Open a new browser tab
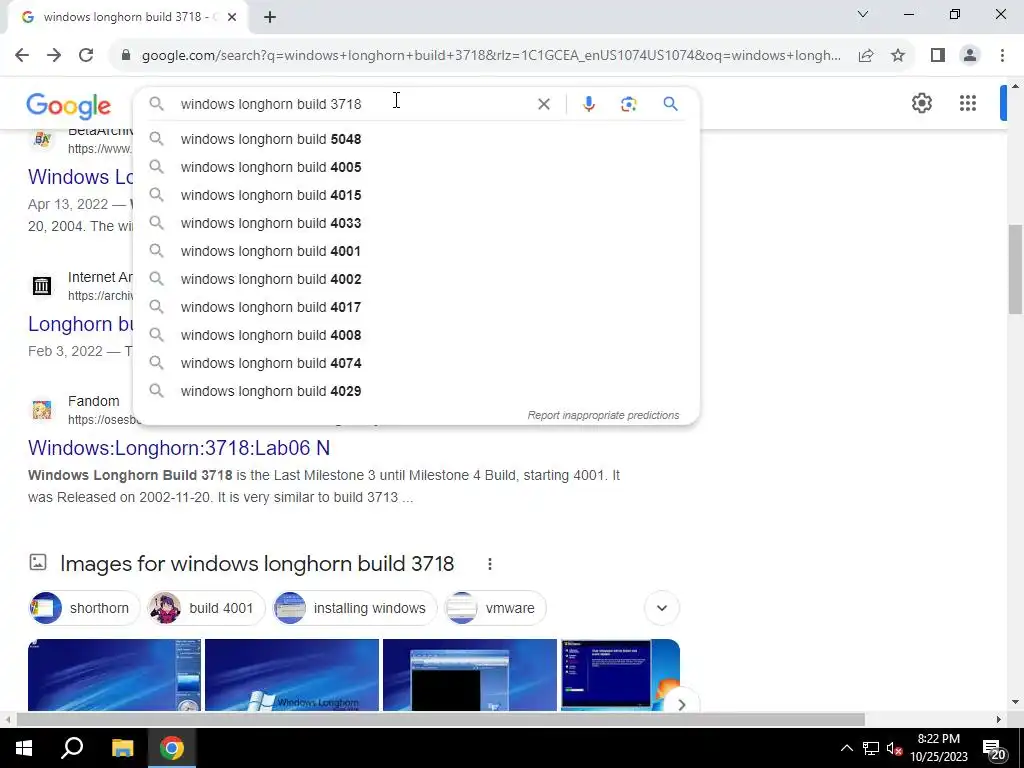 click(x=270, y=17)
